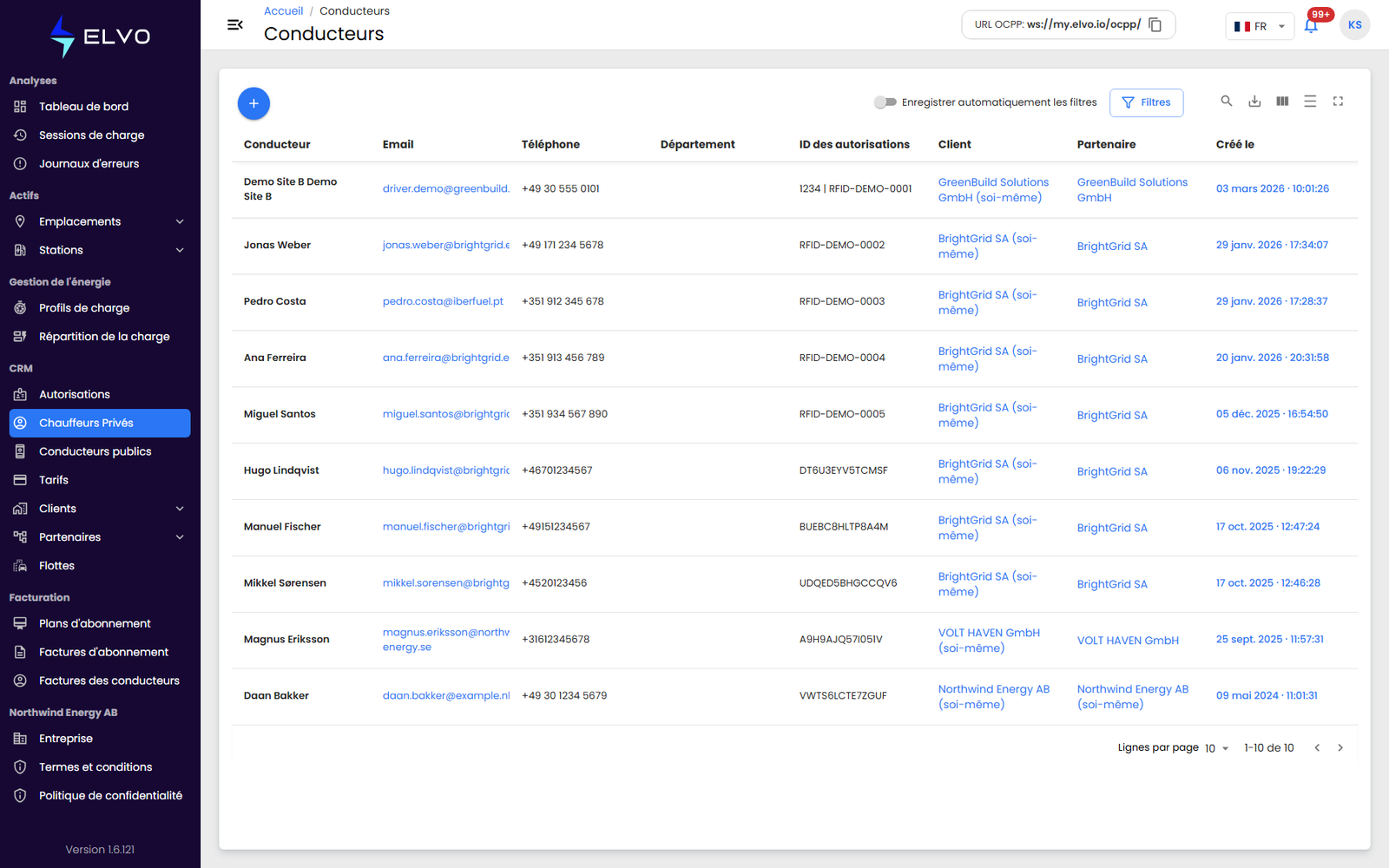Go to the next table page arrow
Image resolution: width=1389 pixels, height=868 pixels.
coord(1340,747)
